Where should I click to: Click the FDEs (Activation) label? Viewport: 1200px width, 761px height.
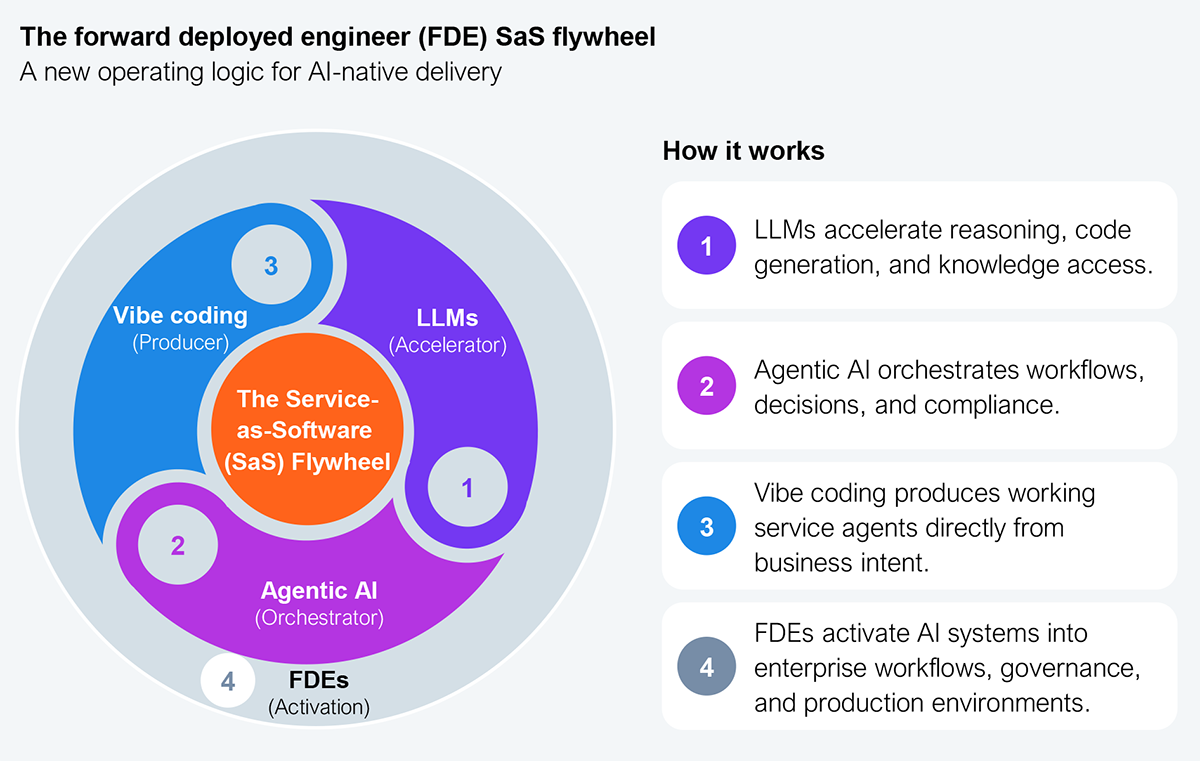(x=319, y=694)
